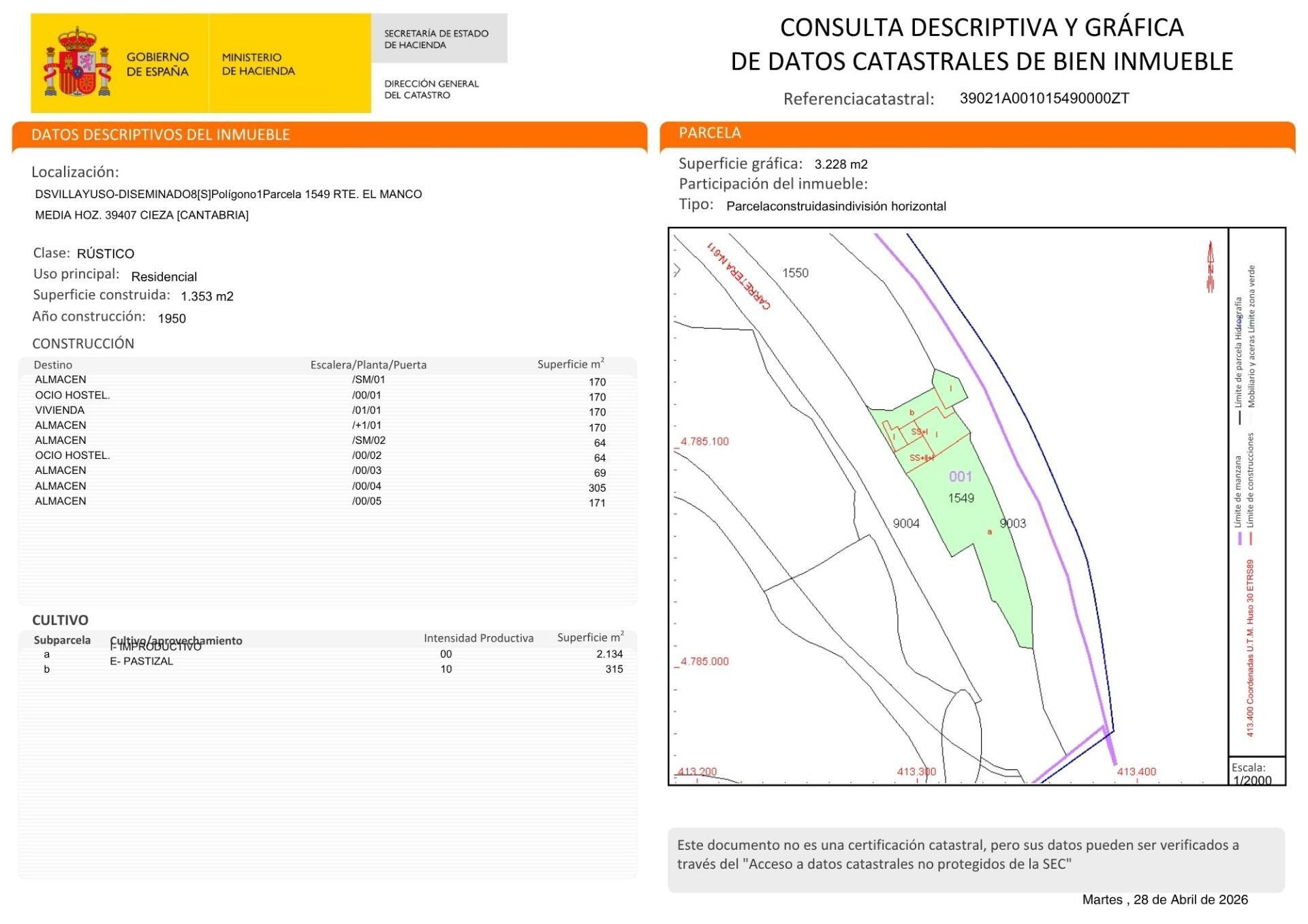This screenshot has height=924, width=1308.
Task: Click the 'GOBIERNO DE ESPAÑA' logo text
Action: pyautogui.click(x=157, y=64)
